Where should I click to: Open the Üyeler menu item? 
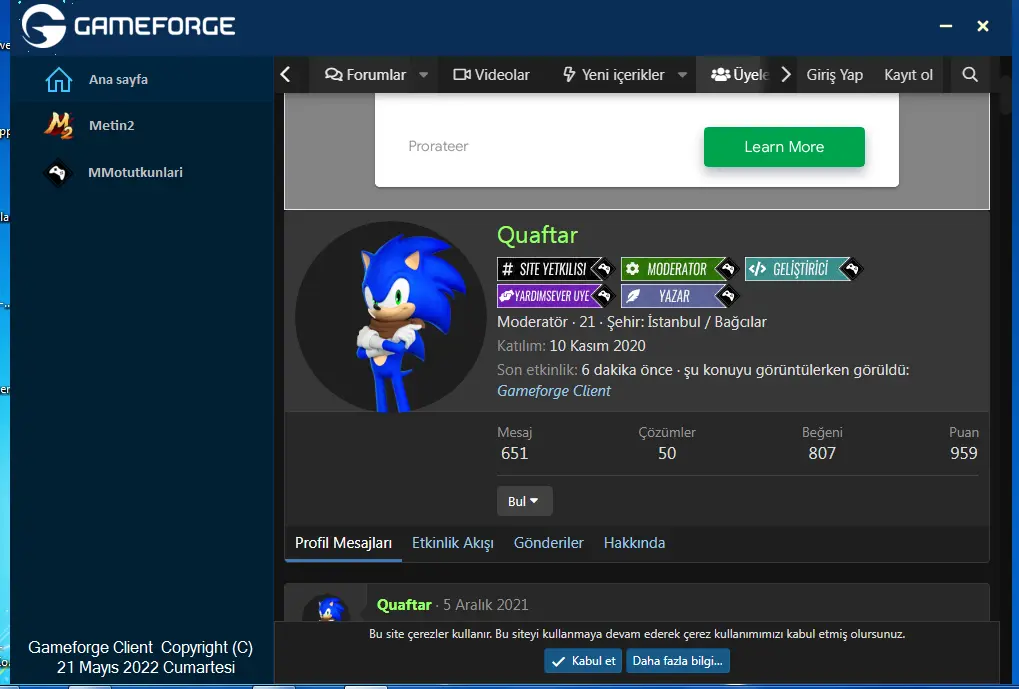click(x=740, y=75)
